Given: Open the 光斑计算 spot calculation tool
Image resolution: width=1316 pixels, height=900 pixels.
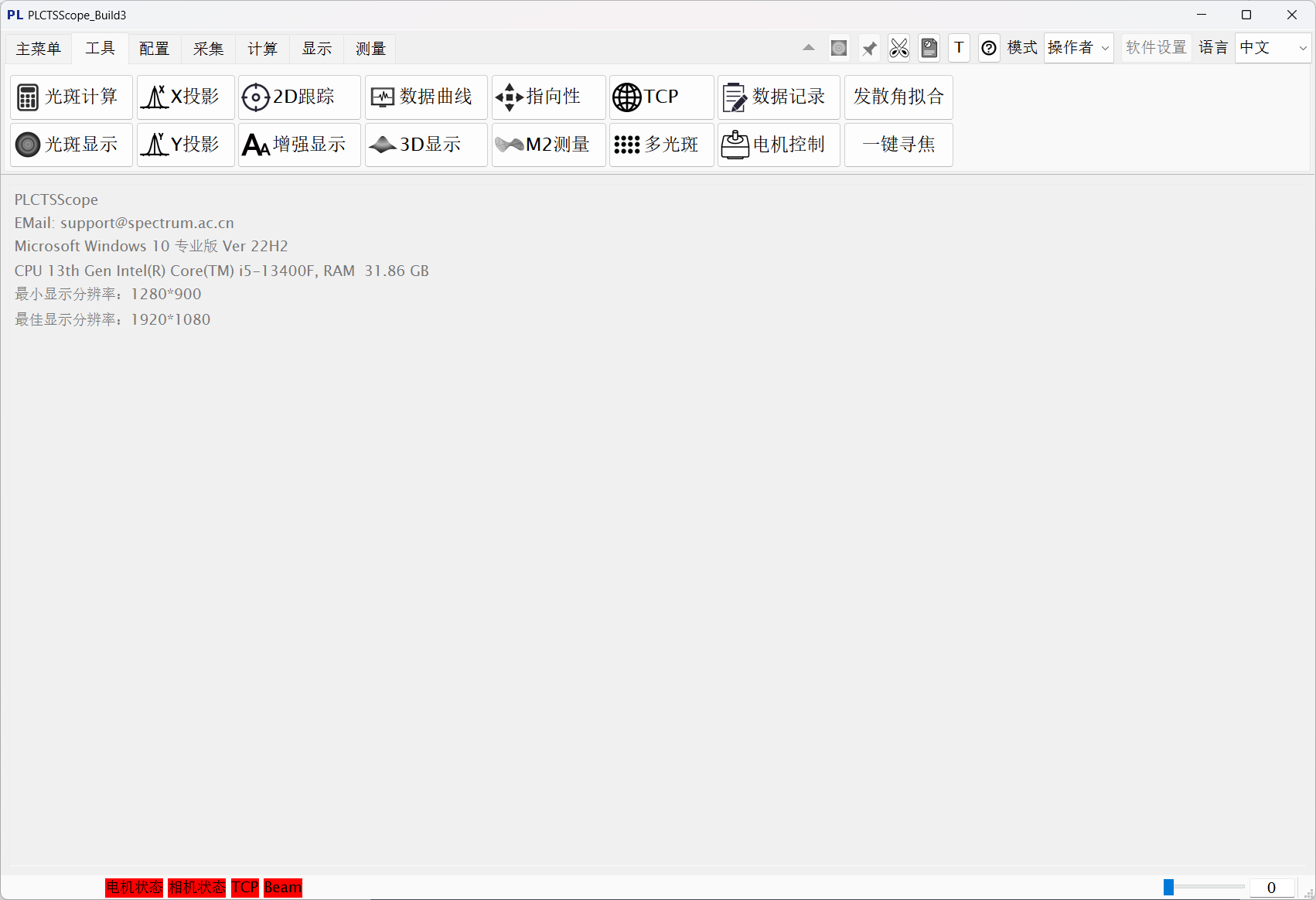Looking at the screenshot, I should 70,97.
